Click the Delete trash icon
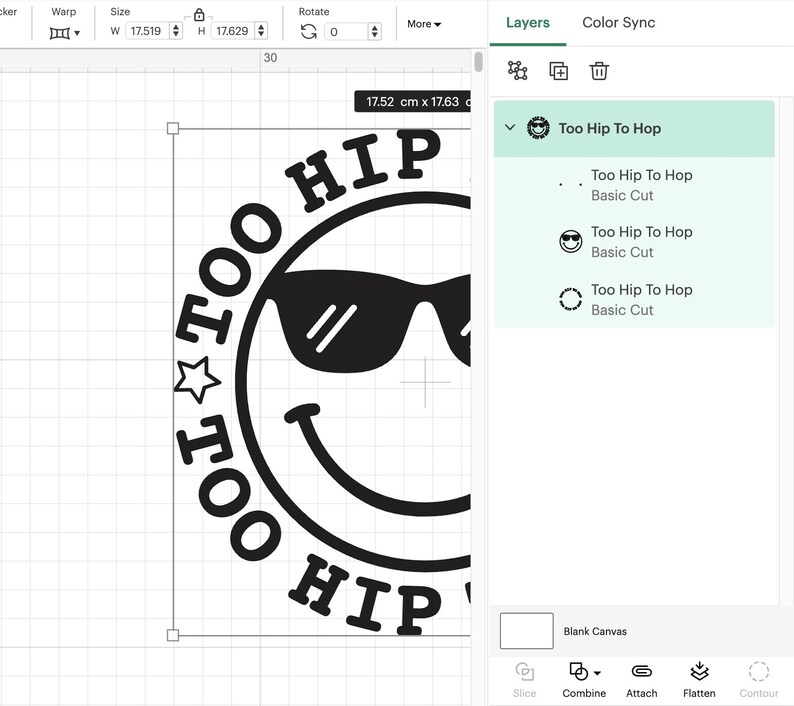 click(x=599, y=71)
